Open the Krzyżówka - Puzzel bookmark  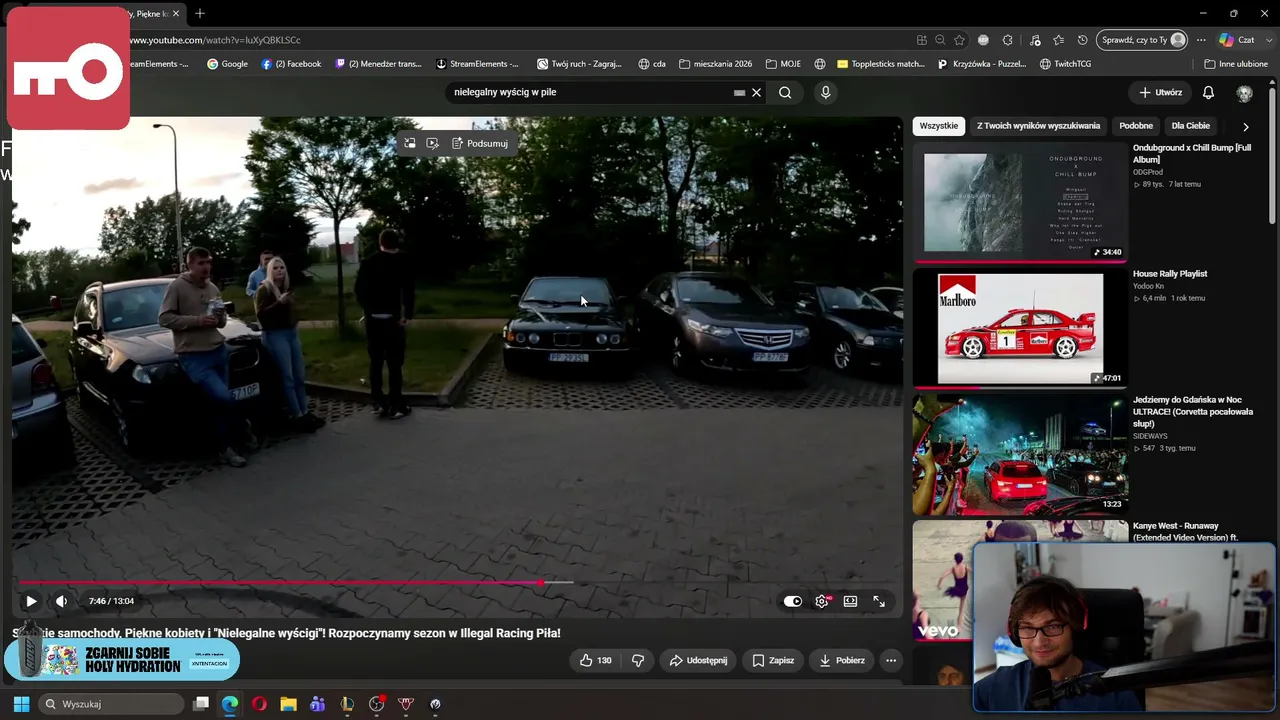pos(982,64)
